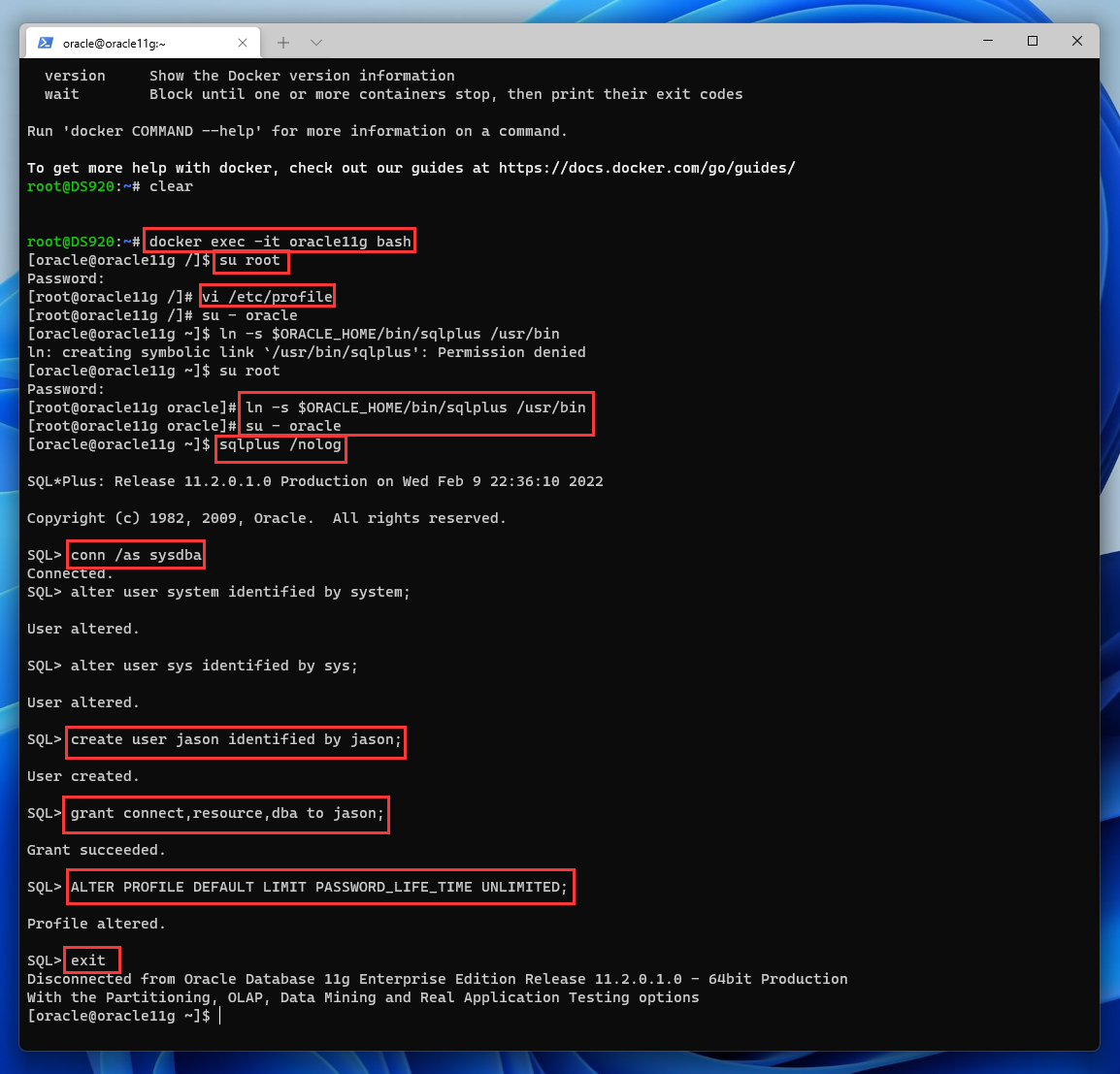Click the docs.docker.com guides URL

(x=646, y=168)
